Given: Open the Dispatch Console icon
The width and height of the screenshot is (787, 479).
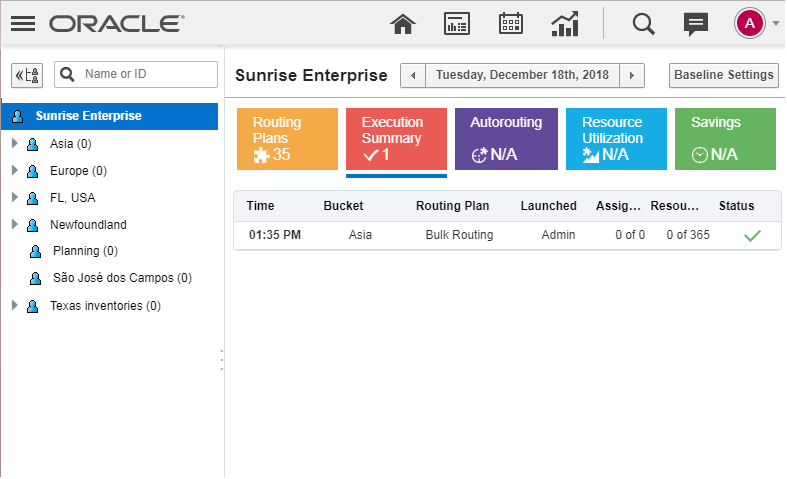Looking at the screenshot, I should pos(457,23).
